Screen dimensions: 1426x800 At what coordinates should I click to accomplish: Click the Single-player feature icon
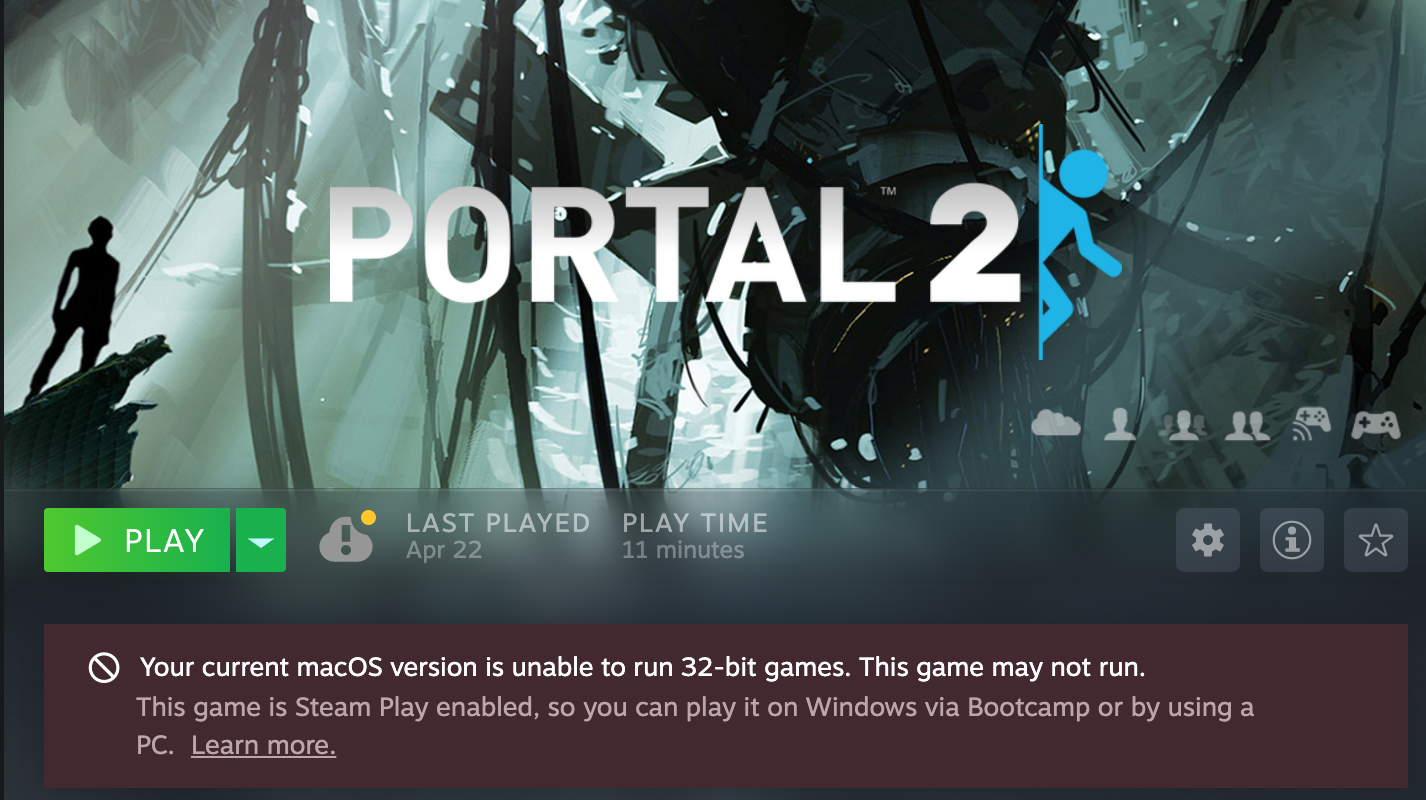1120,425
